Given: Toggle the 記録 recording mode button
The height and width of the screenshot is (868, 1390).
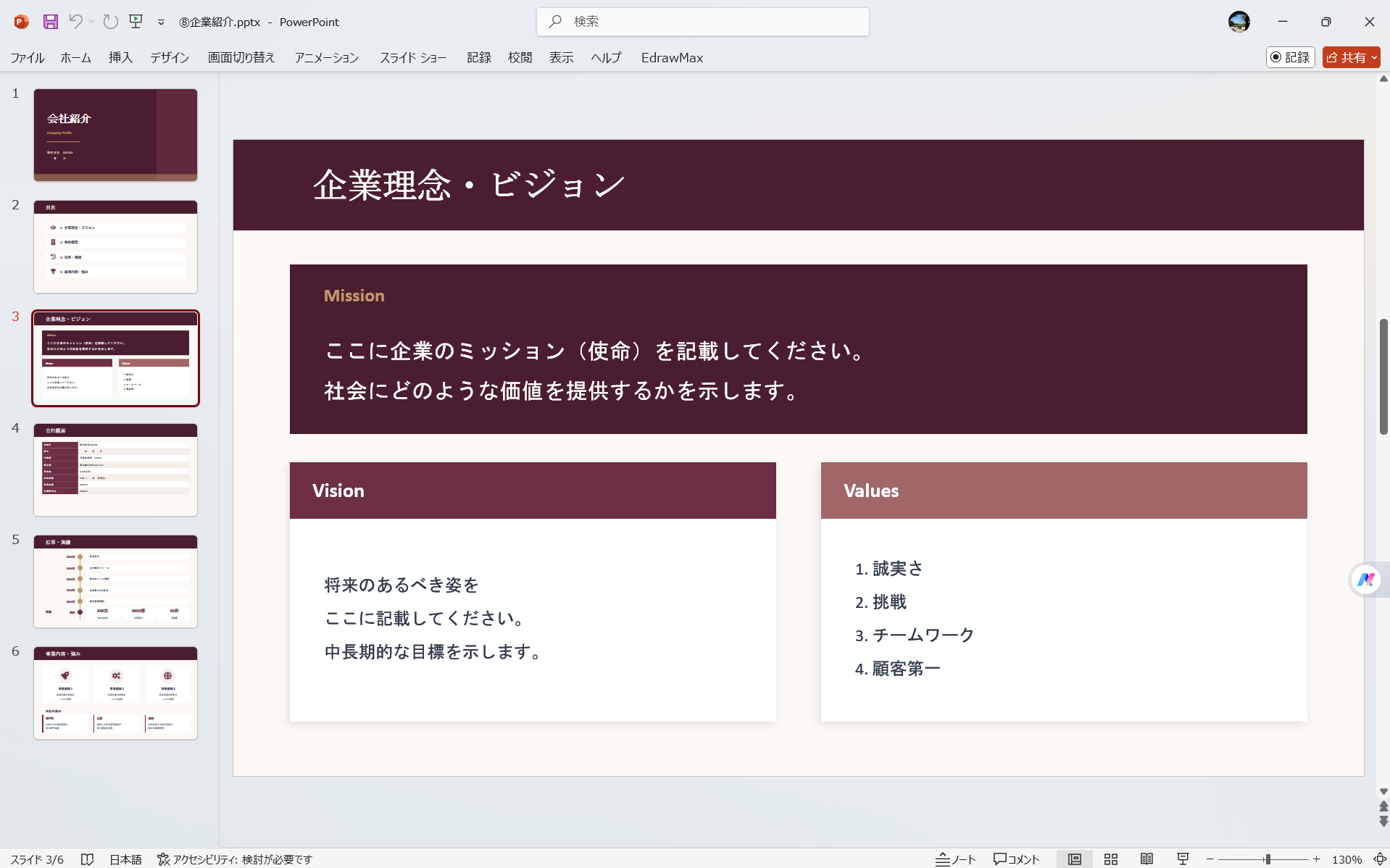Looking at the screenshot, I should tap(1289, 57).
